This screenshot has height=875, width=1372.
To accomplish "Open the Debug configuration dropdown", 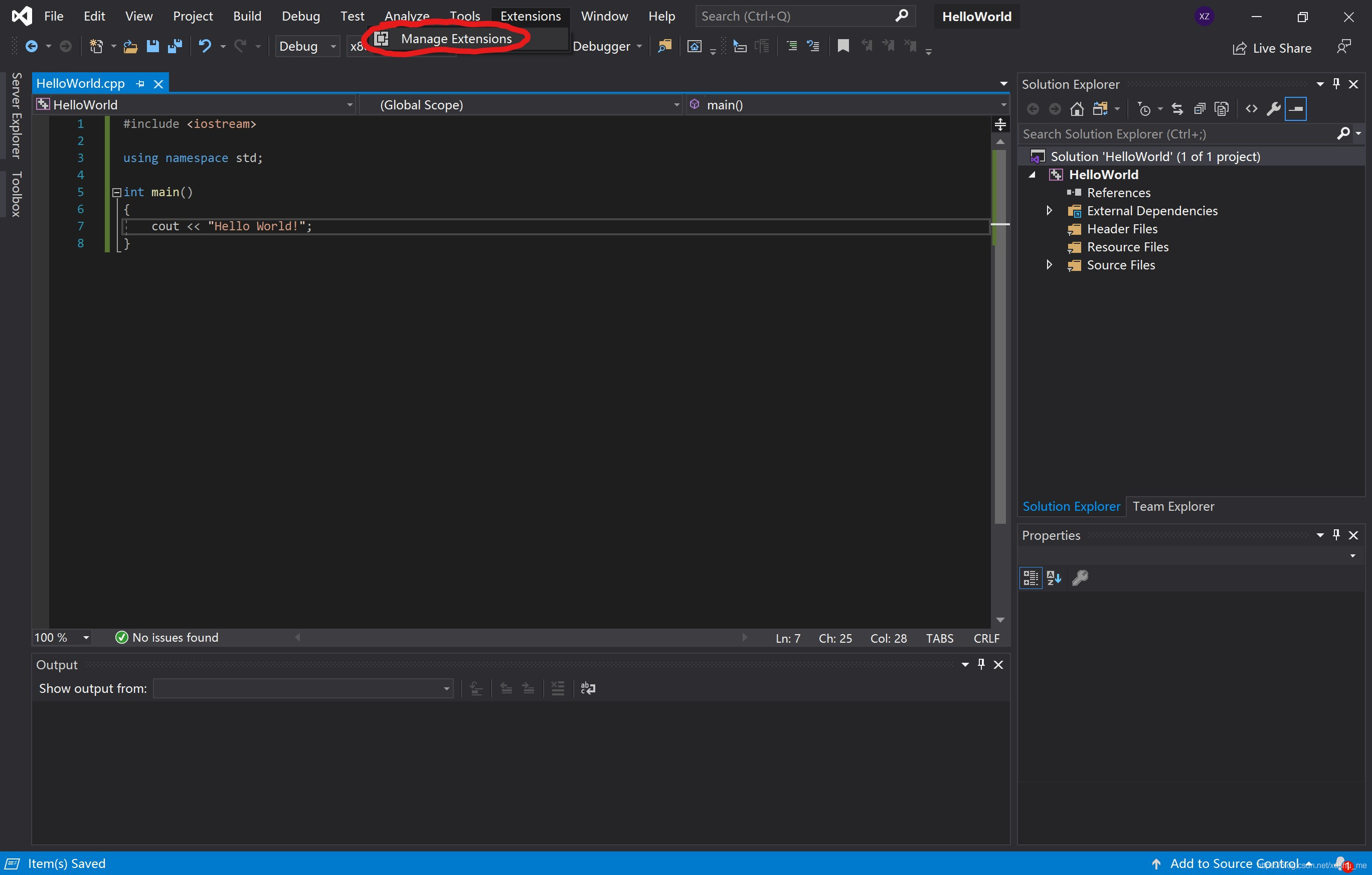I will point(307,46).
